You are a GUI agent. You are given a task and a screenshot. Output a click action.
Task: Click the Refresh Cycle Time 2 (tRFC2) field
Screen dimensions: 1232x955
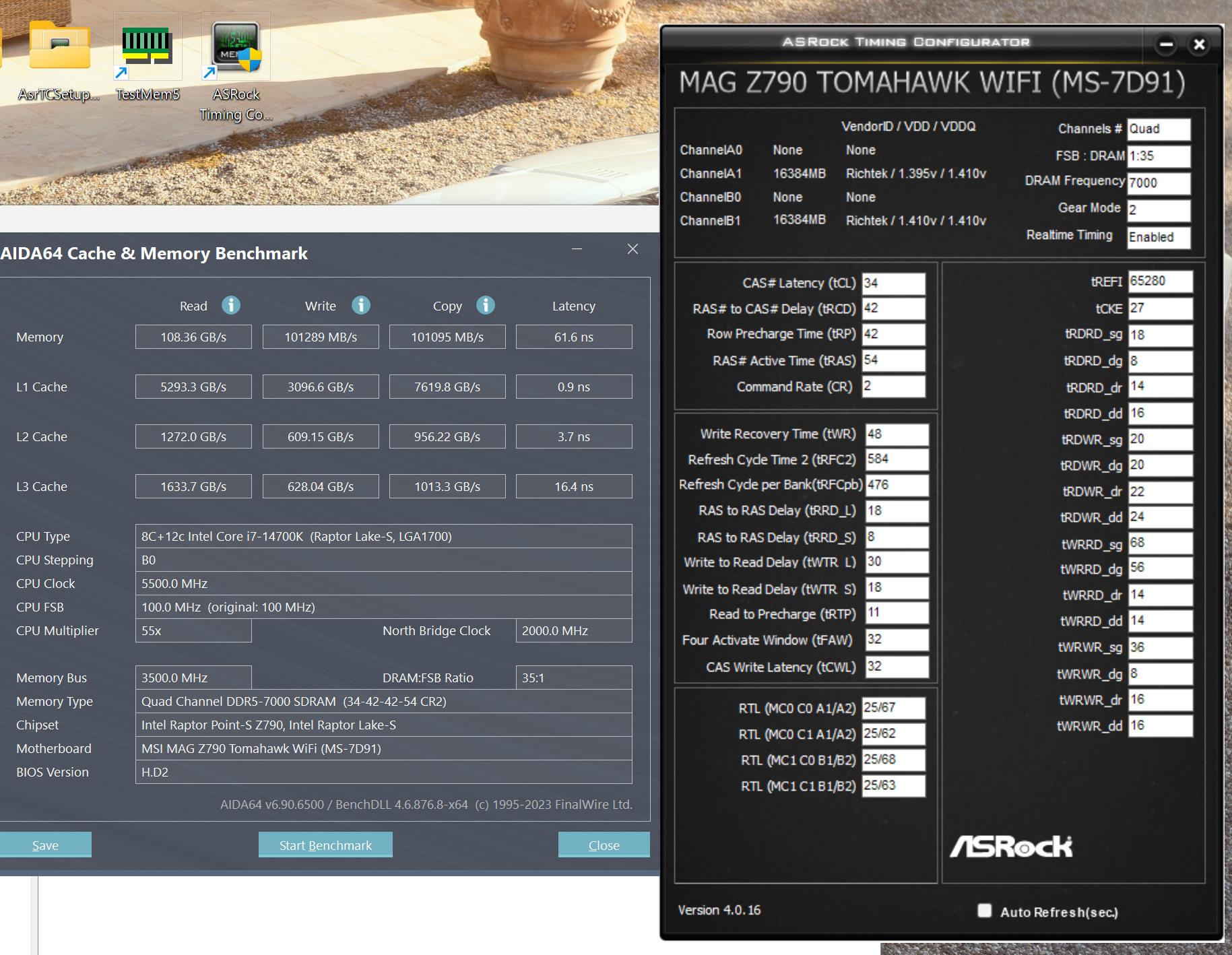[897, 459]
